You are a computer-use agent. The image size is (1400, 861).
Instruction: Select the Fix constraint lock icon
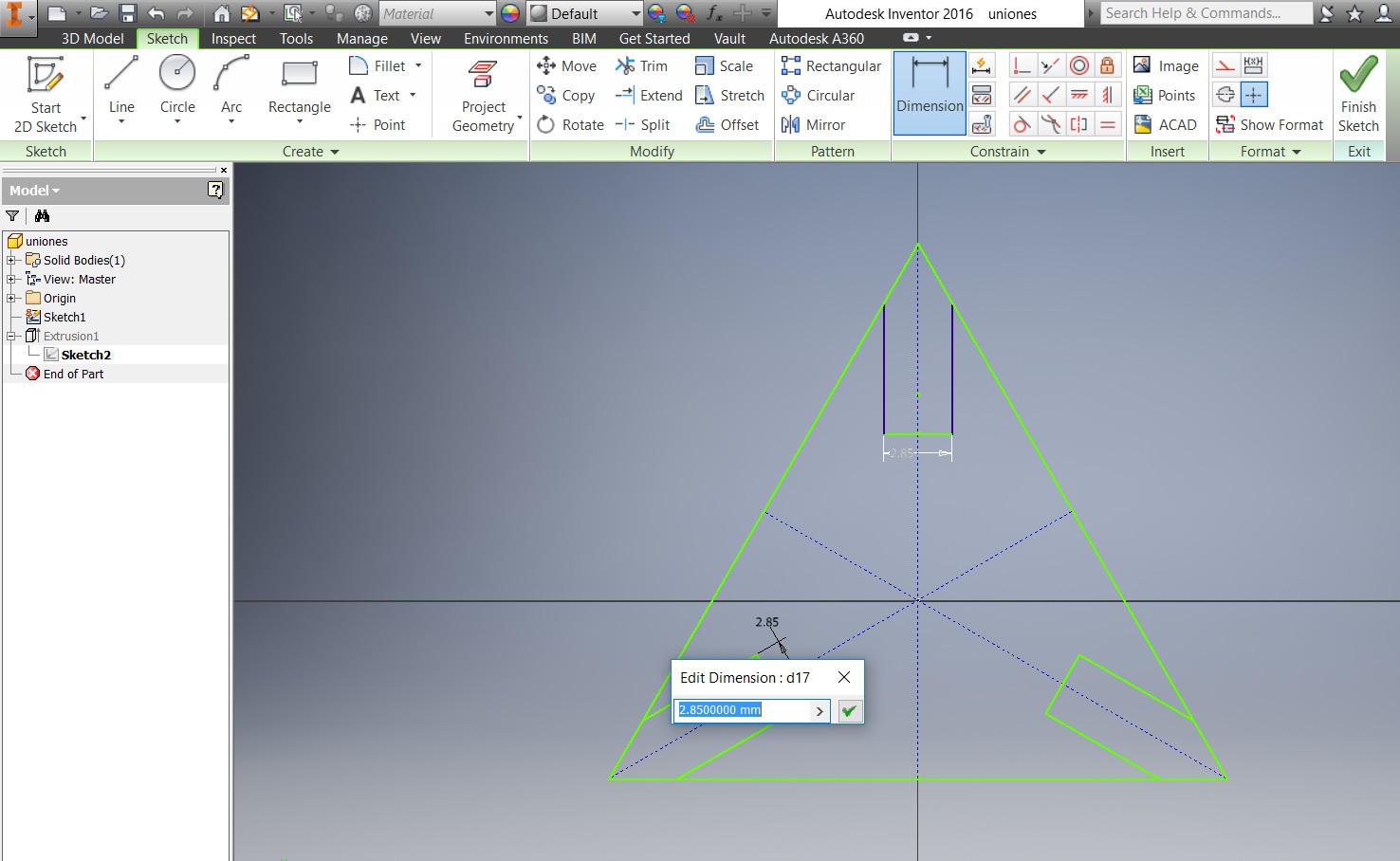(1107, 65)
